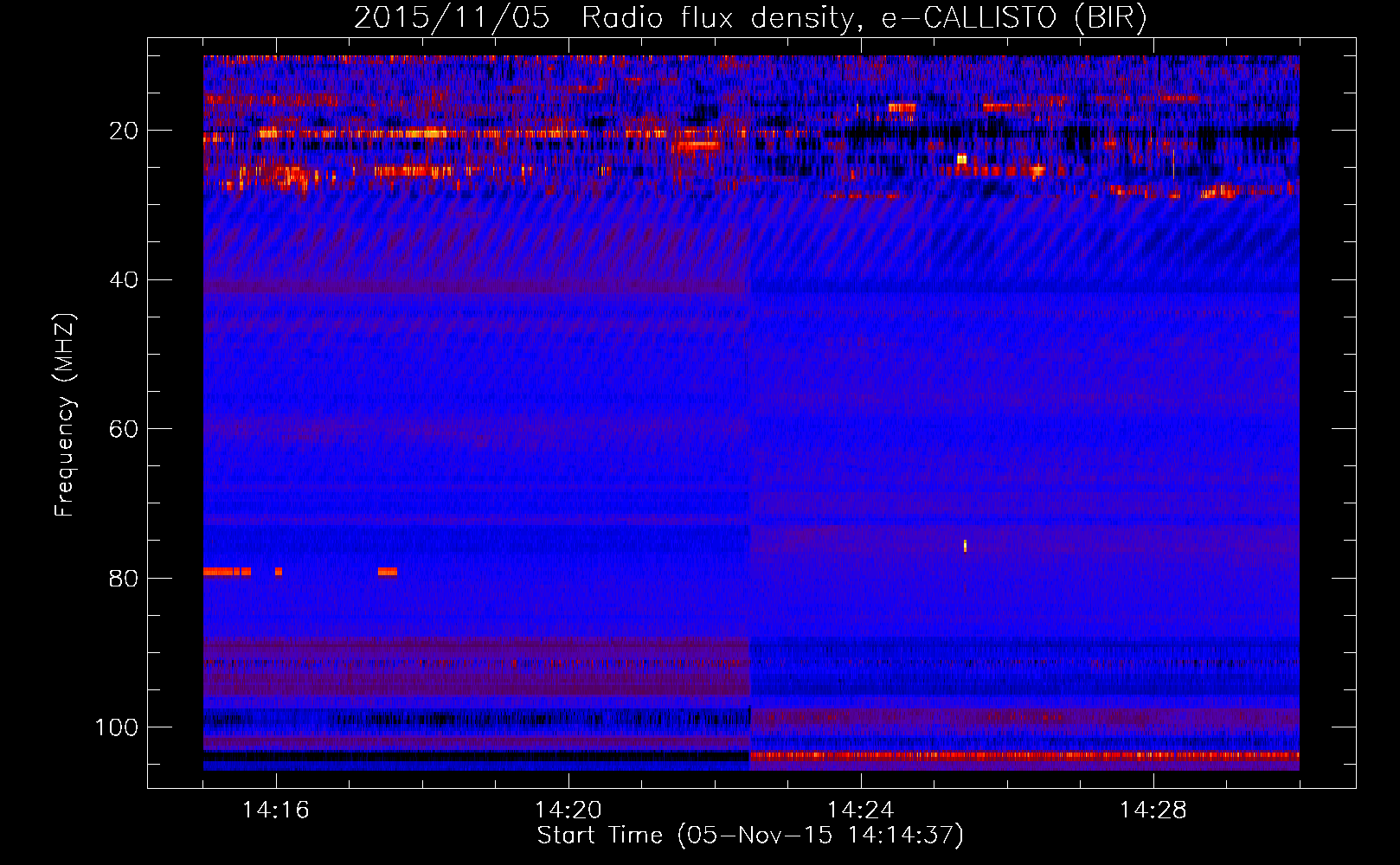The image size is (1400, 865).
Task: Click the 14:20 time tick label
Action: click(568, 810)
